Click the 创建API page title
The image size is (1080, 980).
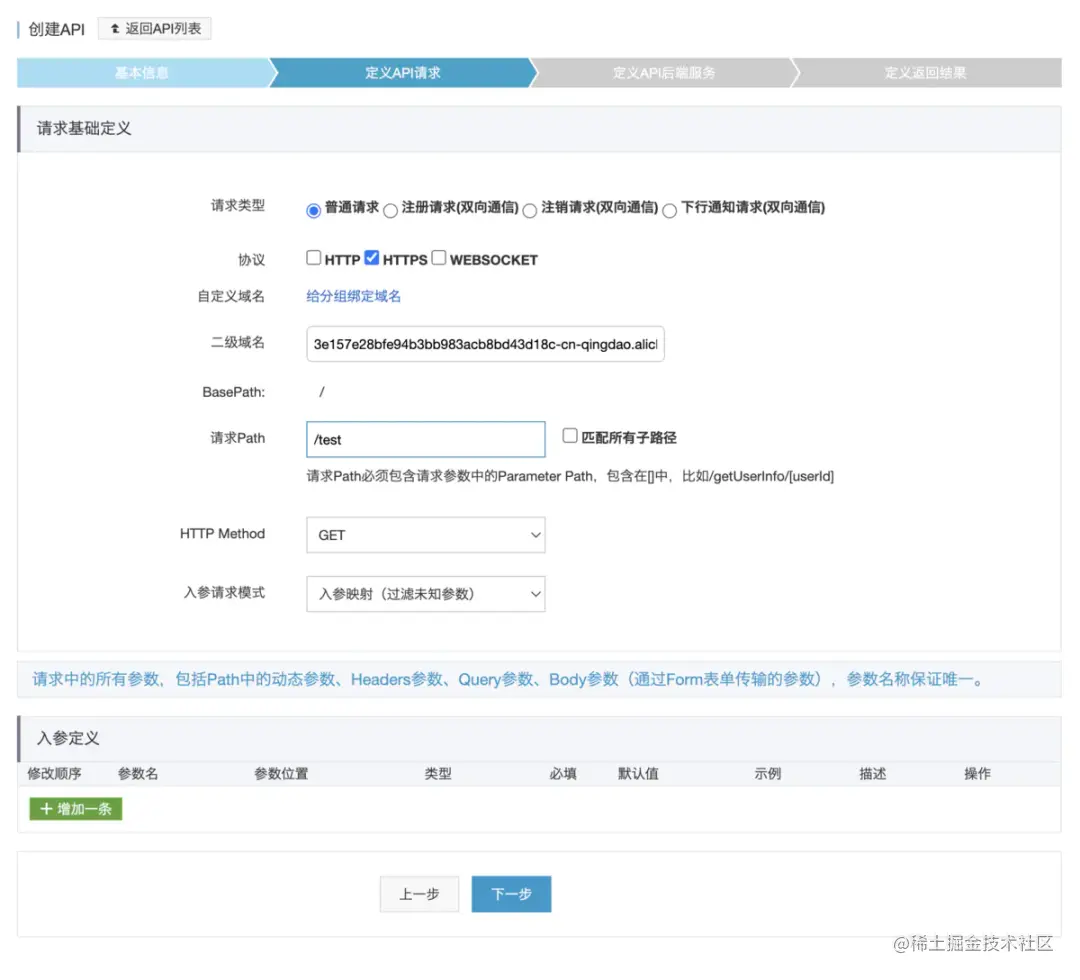56,29
